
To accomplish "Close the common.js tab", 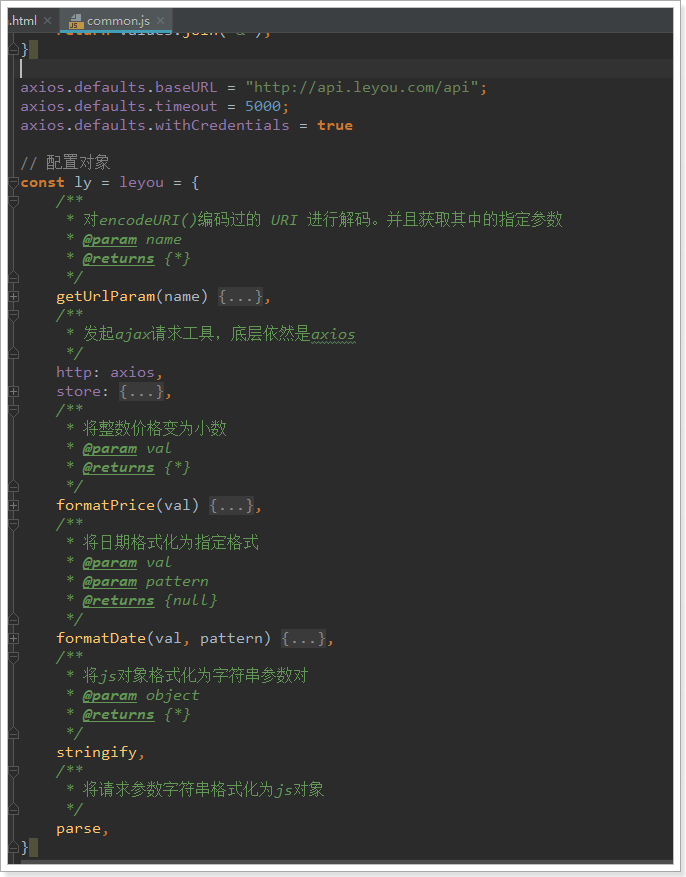I will [x=161, y=20].
